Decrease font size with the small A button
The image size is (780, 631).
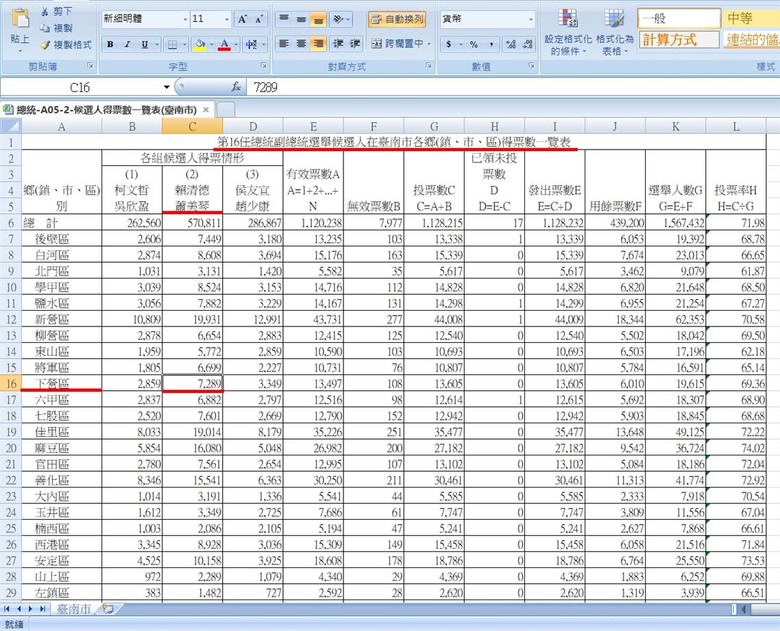(259, 19)
